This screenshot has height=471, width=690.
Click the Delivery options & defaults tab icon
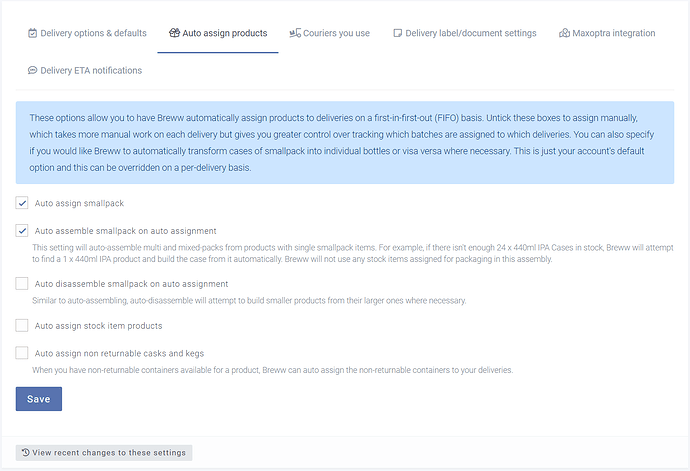(33, 34)
